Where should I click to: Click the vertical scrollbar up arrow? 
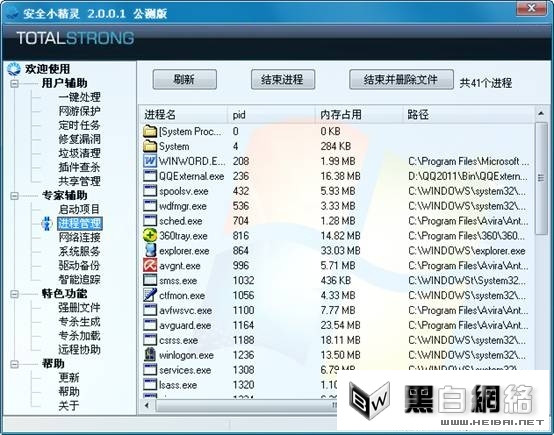pyautogui.click(x=541, y=114)
